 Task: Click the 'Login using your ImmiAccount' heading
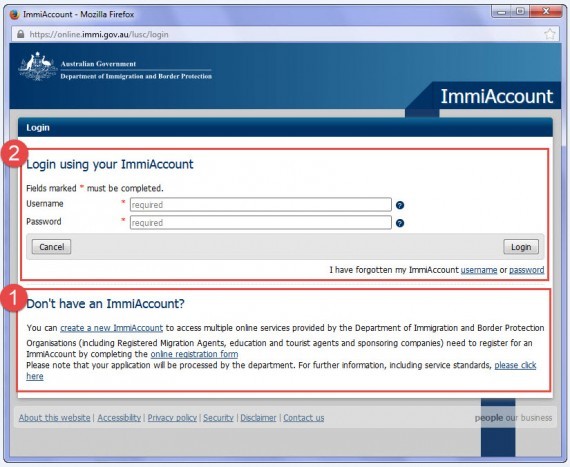point(110,164)
